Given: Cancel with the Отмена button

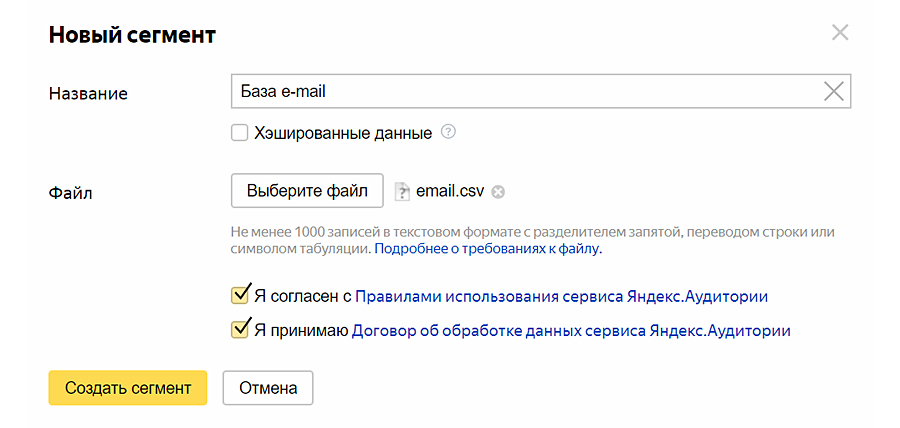Looking at the screenshot, I should 267,388.
